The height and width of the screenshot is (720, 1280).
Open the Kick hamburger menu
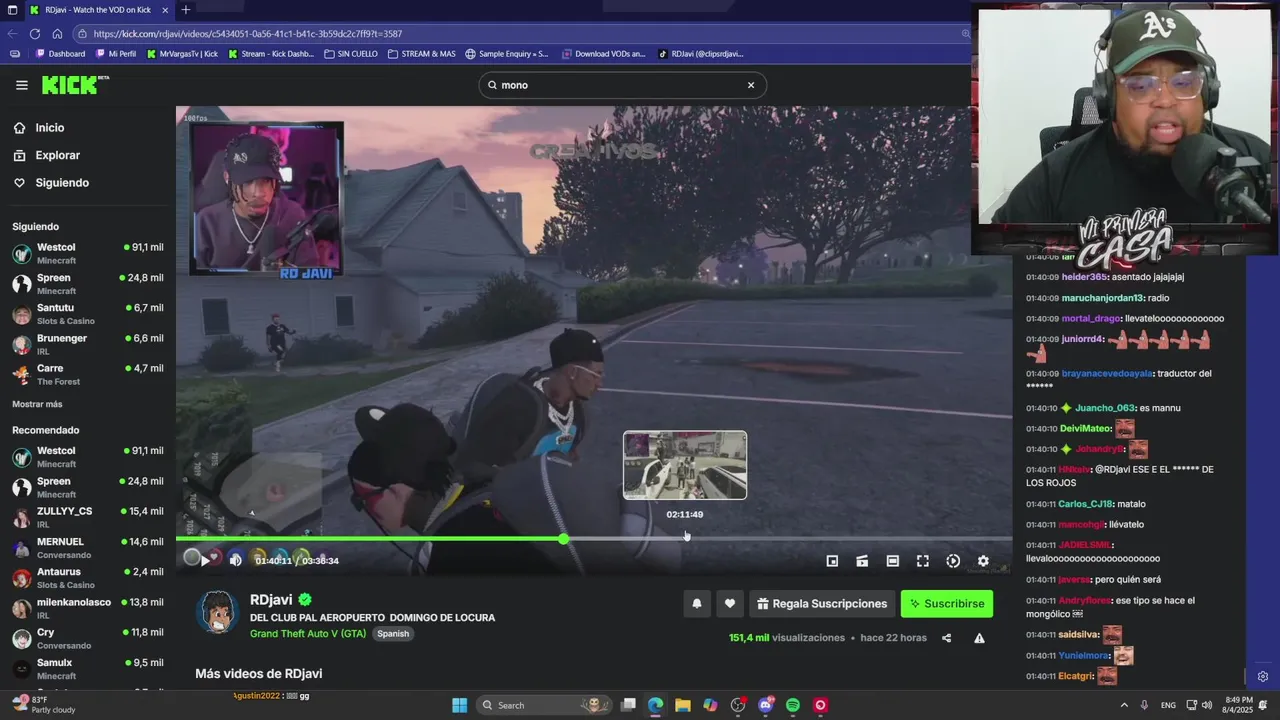coord(21,85)
